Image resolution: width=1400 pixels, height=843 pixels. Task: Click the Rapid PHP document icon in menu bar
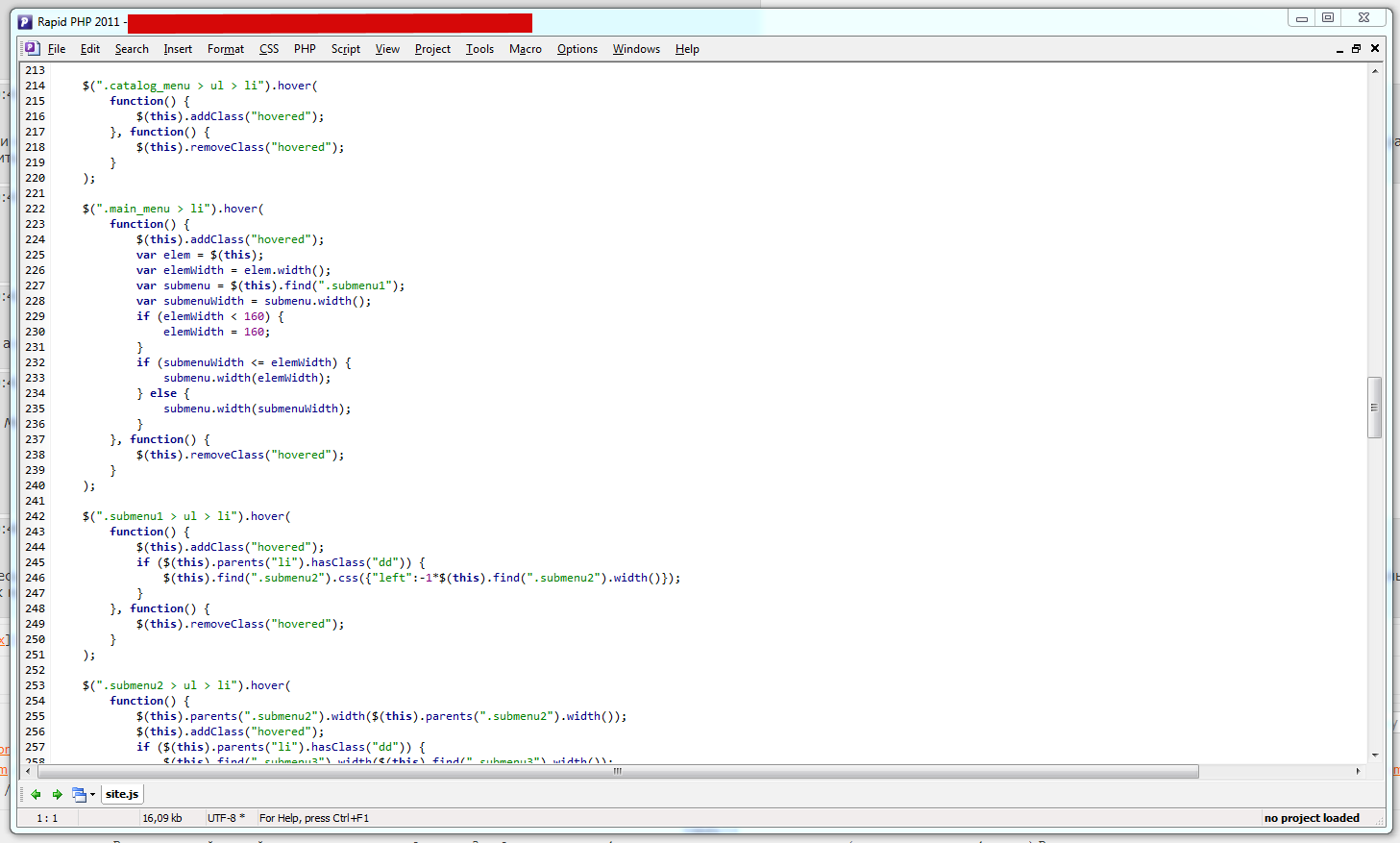pos(33,49)
